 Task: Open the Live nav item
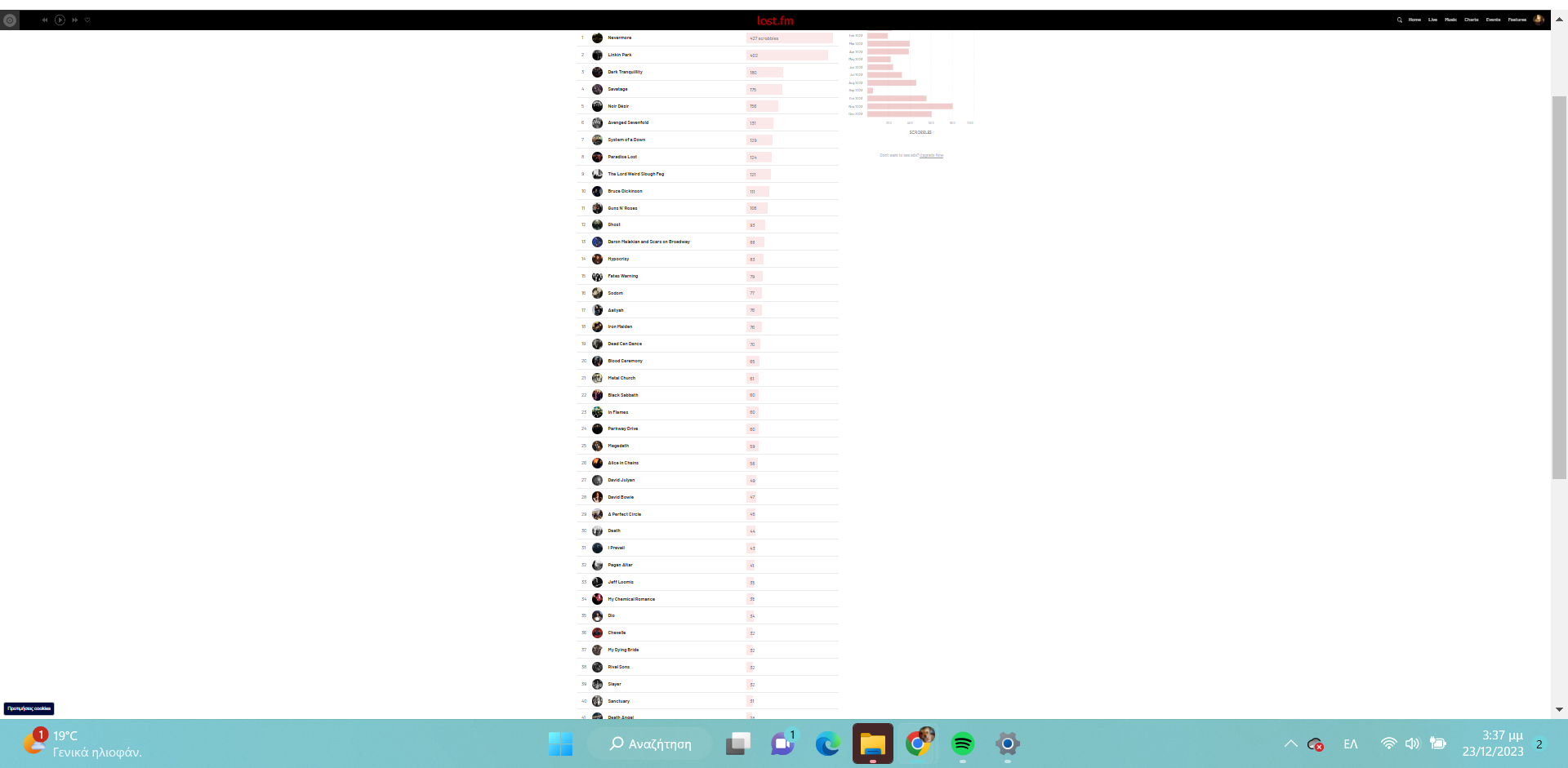coord(1432,20)
